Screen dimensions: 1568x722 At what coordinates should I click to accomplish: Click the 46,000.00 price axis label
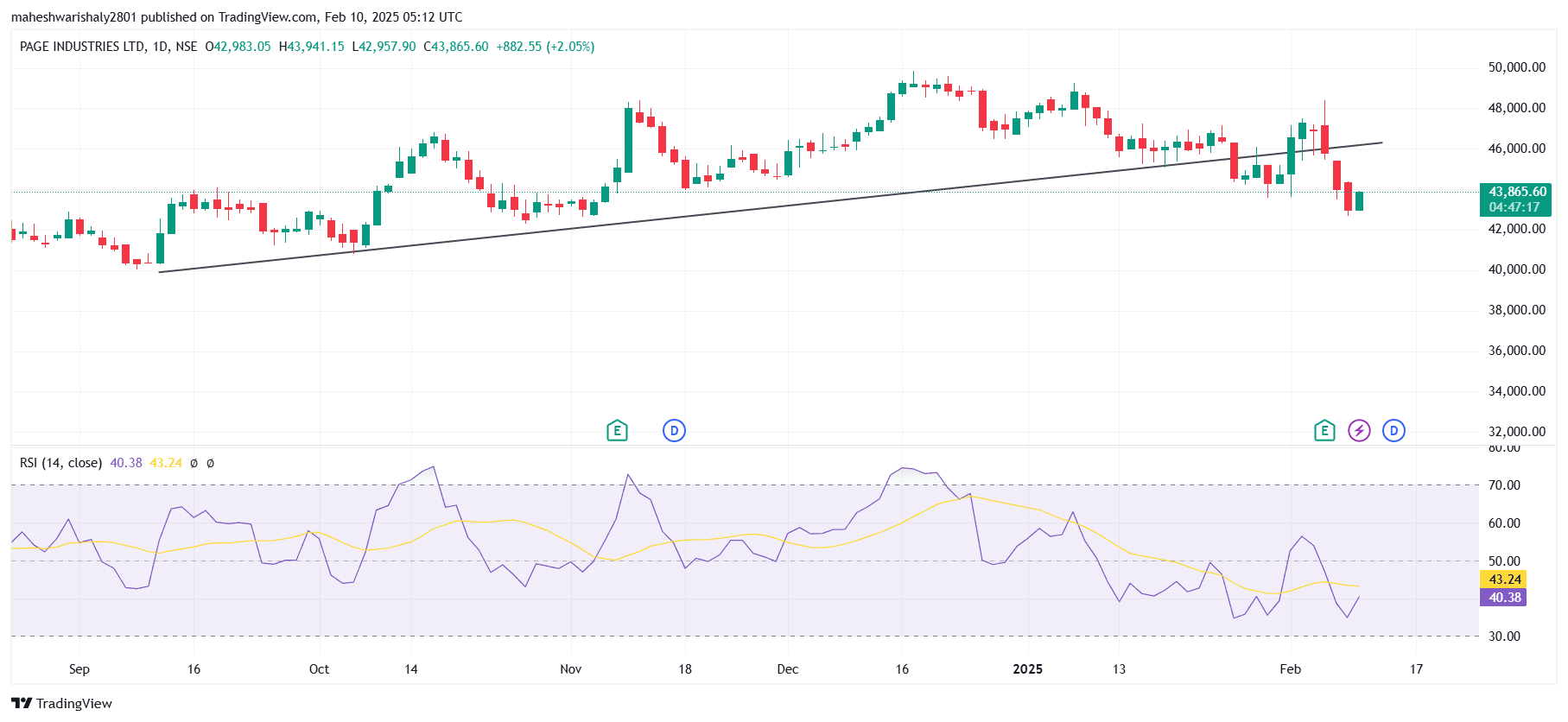tap(1516, 149)
